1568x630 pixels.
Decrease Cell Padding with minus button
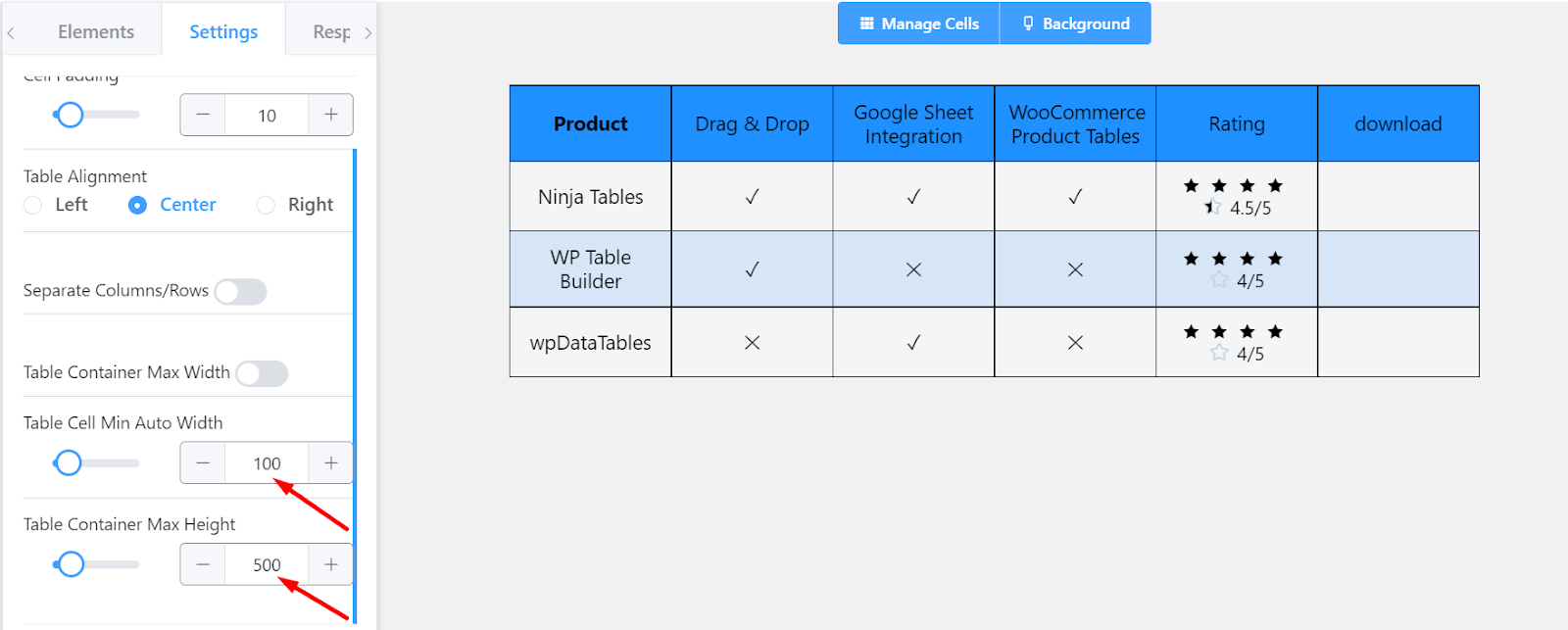[203, 115]
